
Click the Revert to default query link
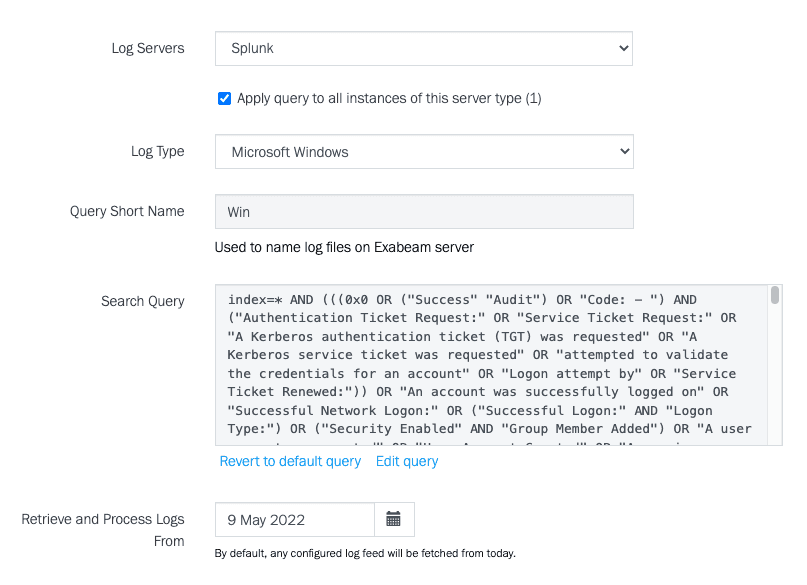click(x=290, y=461)
